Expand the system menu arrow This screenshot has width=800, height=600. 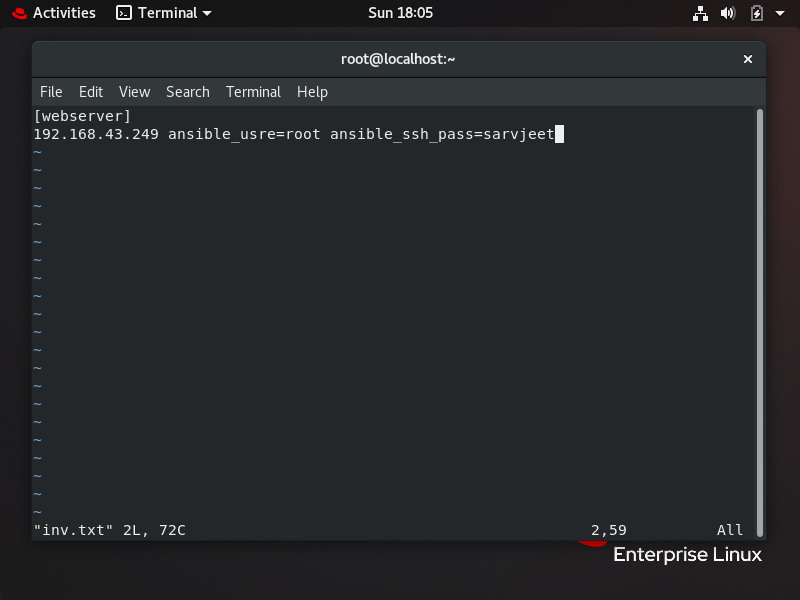coord(780,13)
